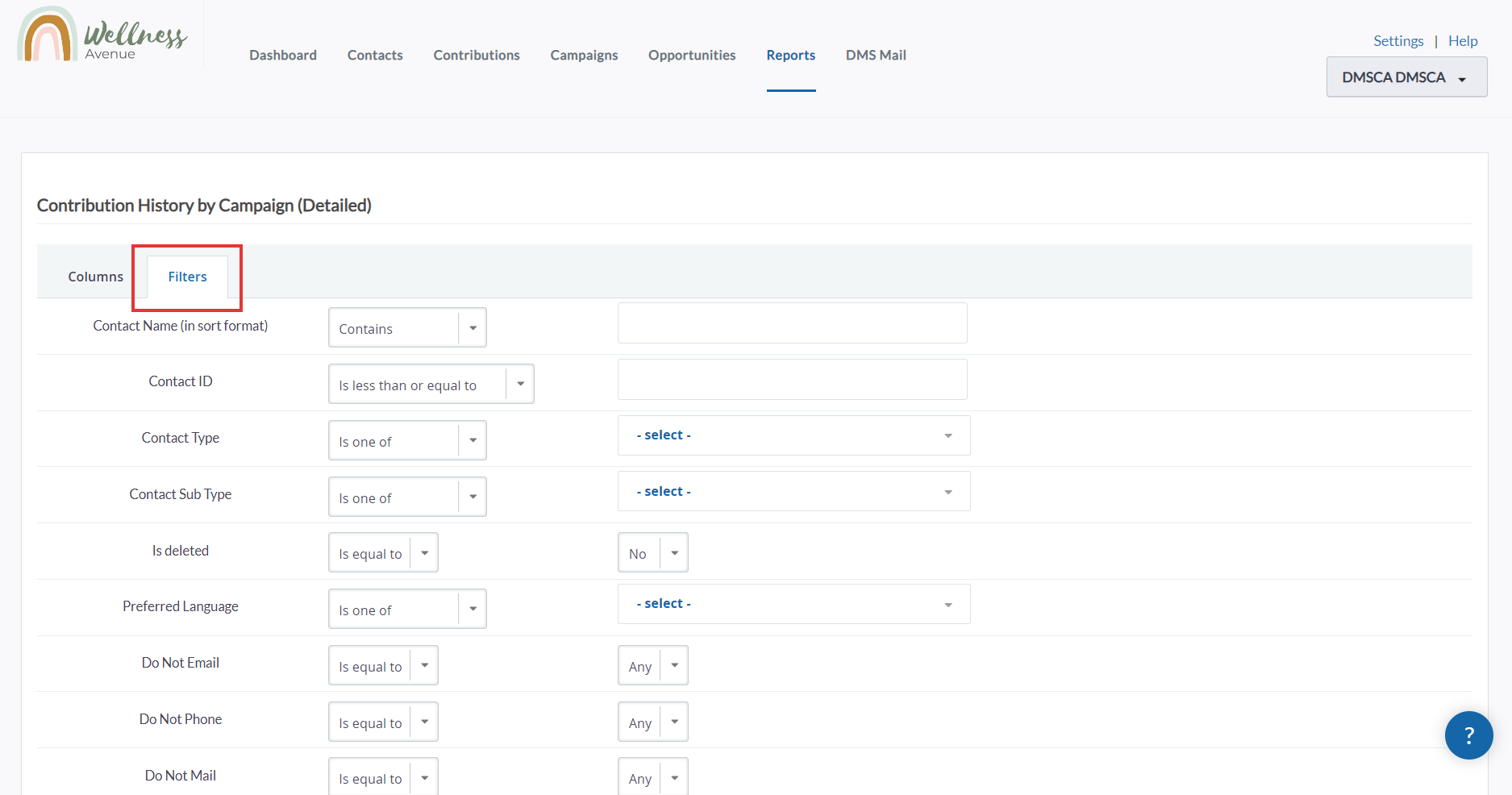Open the Dashboard menu
Viewport: 1512px width, 795px height.
click(283, 55)
